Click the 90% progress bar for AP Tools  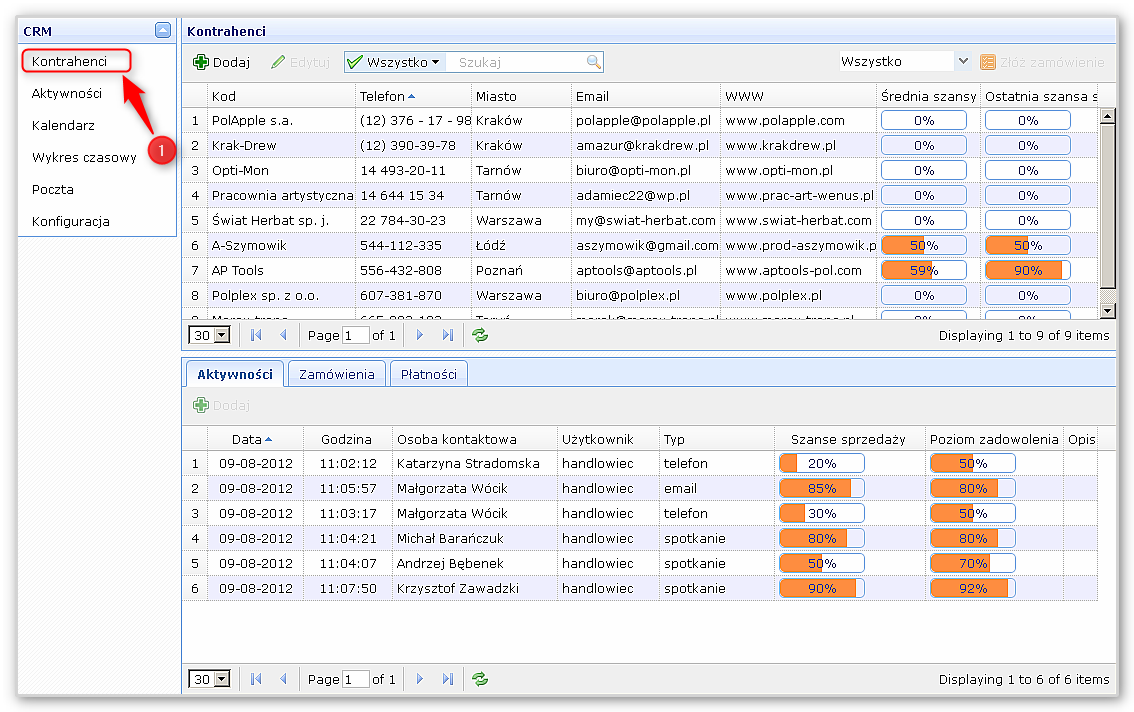pos(1027,270)
